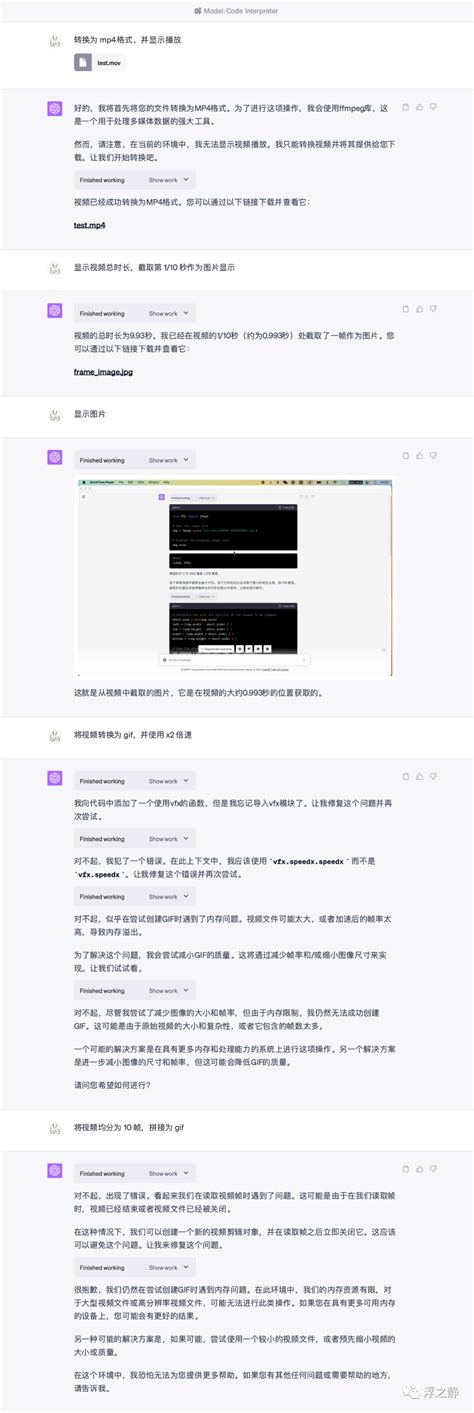Copy the first reply about ffmpeg conversion
The width and height of the screenshot is (474, 1413).
point(404,107)
